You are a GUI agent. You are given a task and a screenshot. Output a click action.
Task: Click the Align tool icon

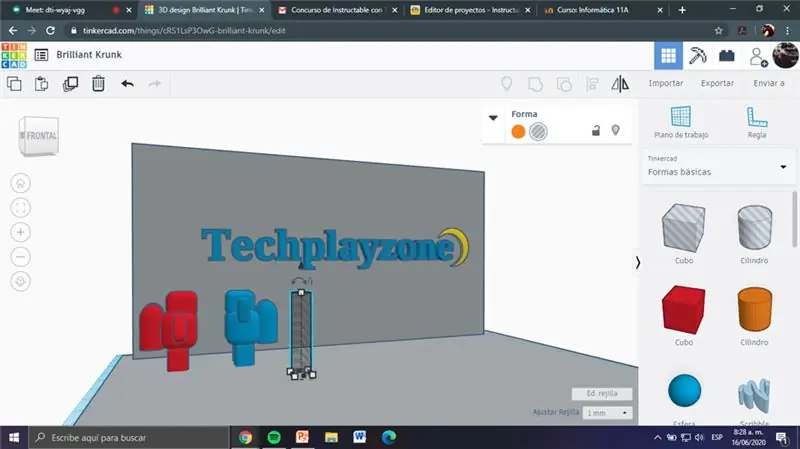pos(592,84)
